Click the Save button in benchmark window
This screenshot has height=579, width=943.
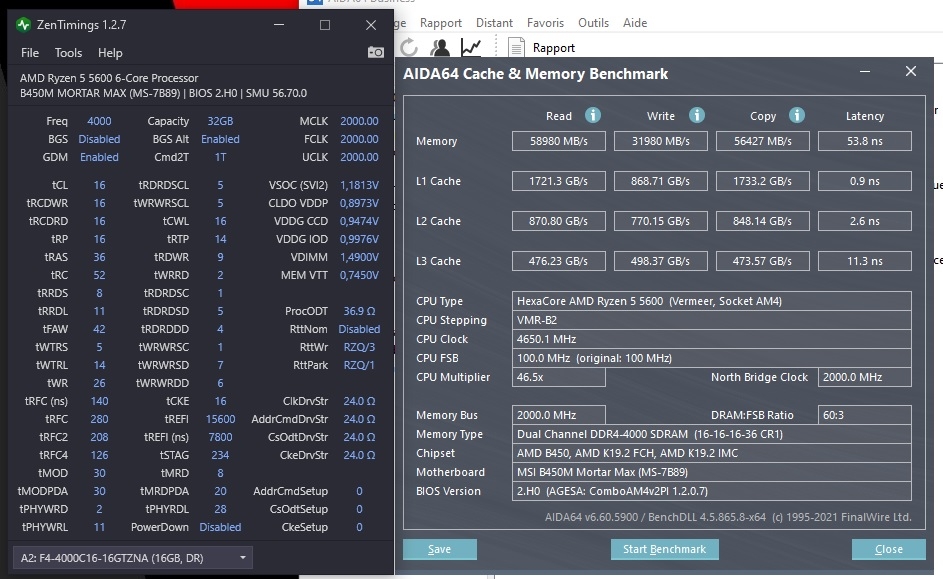pyautogui.click(x=439, y=549)
